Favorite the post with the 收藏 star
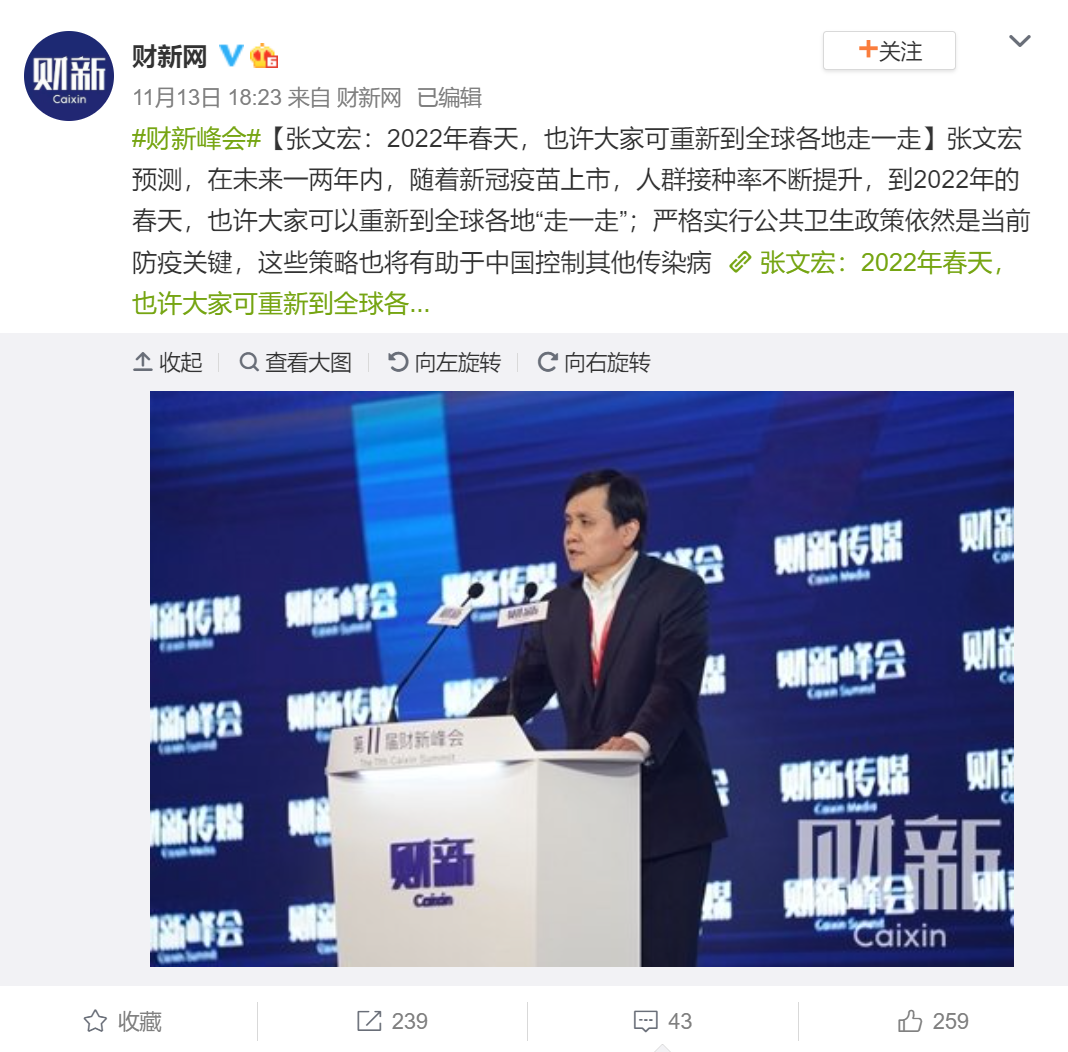 point(123,1021)
